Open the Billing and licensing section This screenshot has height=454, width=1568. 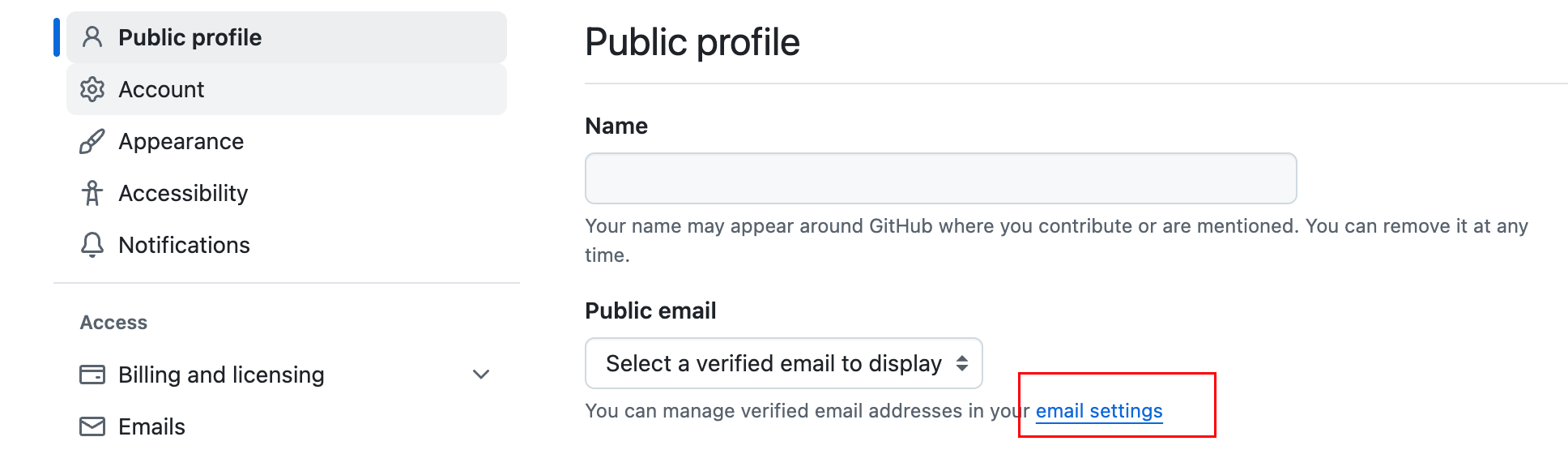coord(287,375)
